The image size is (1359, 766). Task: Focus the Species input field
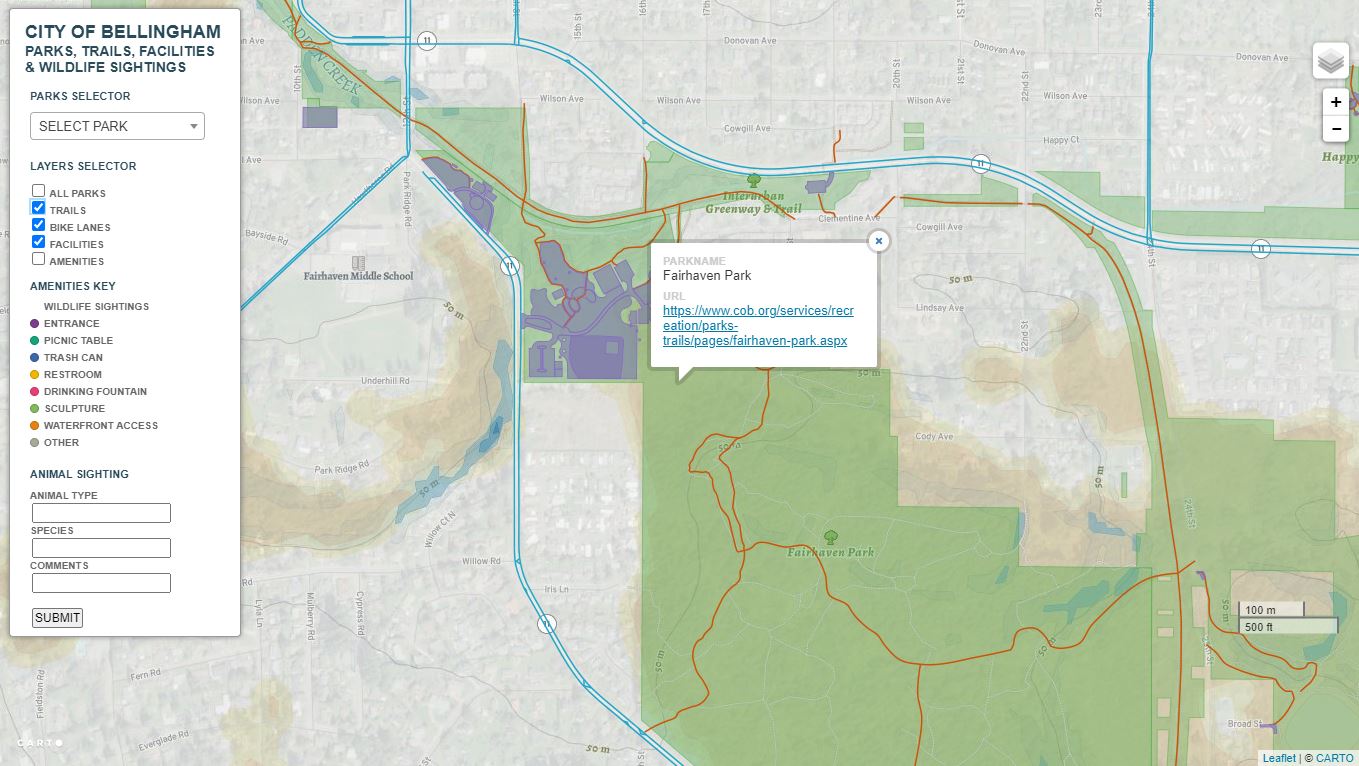point(101,548)
